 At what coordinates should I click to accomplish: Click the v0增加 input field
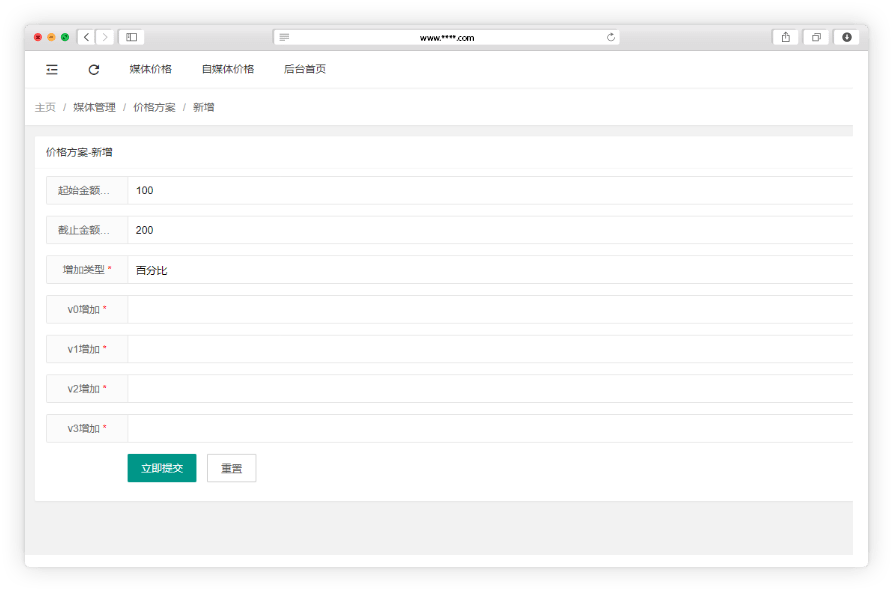[490, 310]
